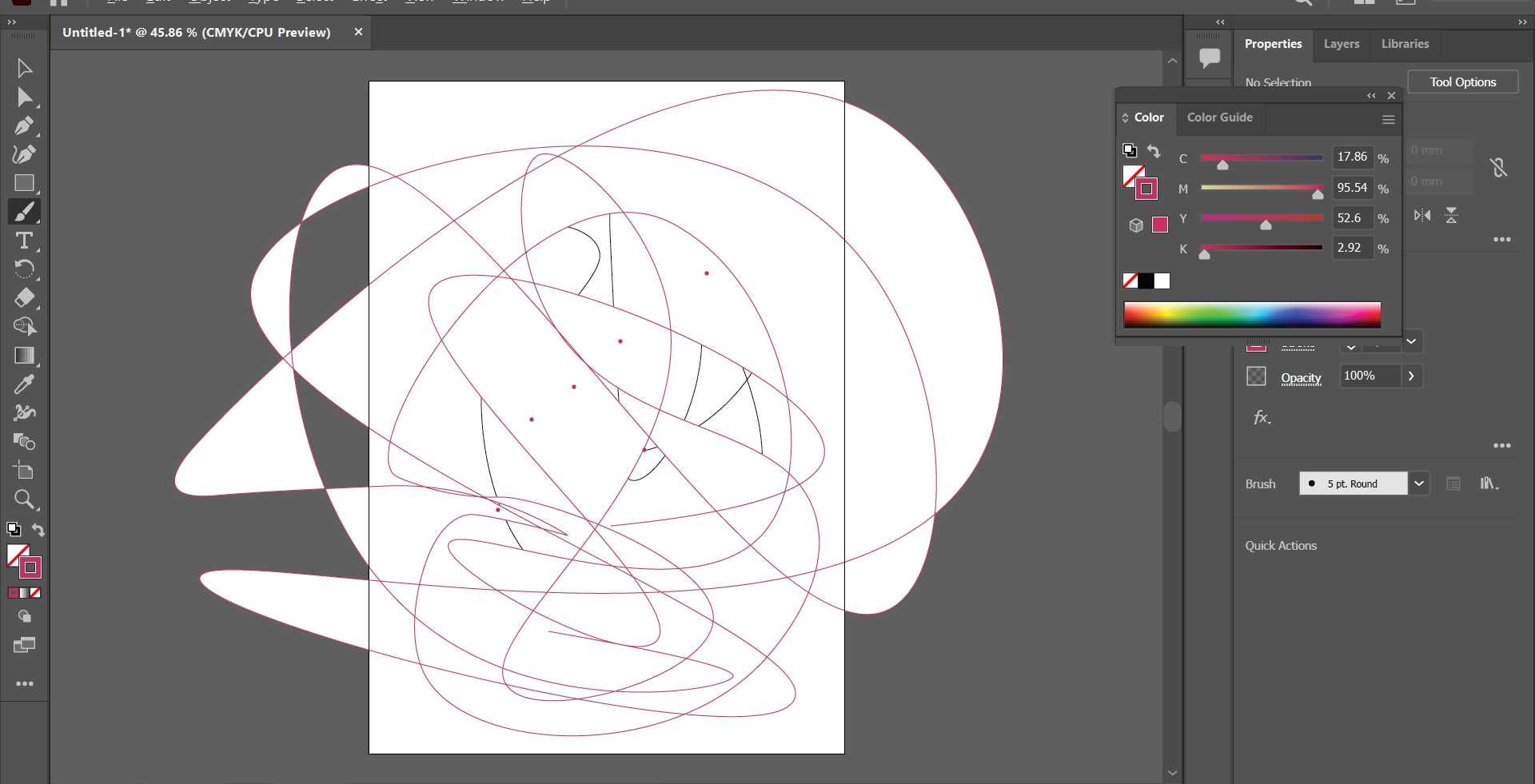Image resolution: width=1535 pixels, height=784 pixels.
Task: Activate the Eyedropper tool
Action: (24, 384)
